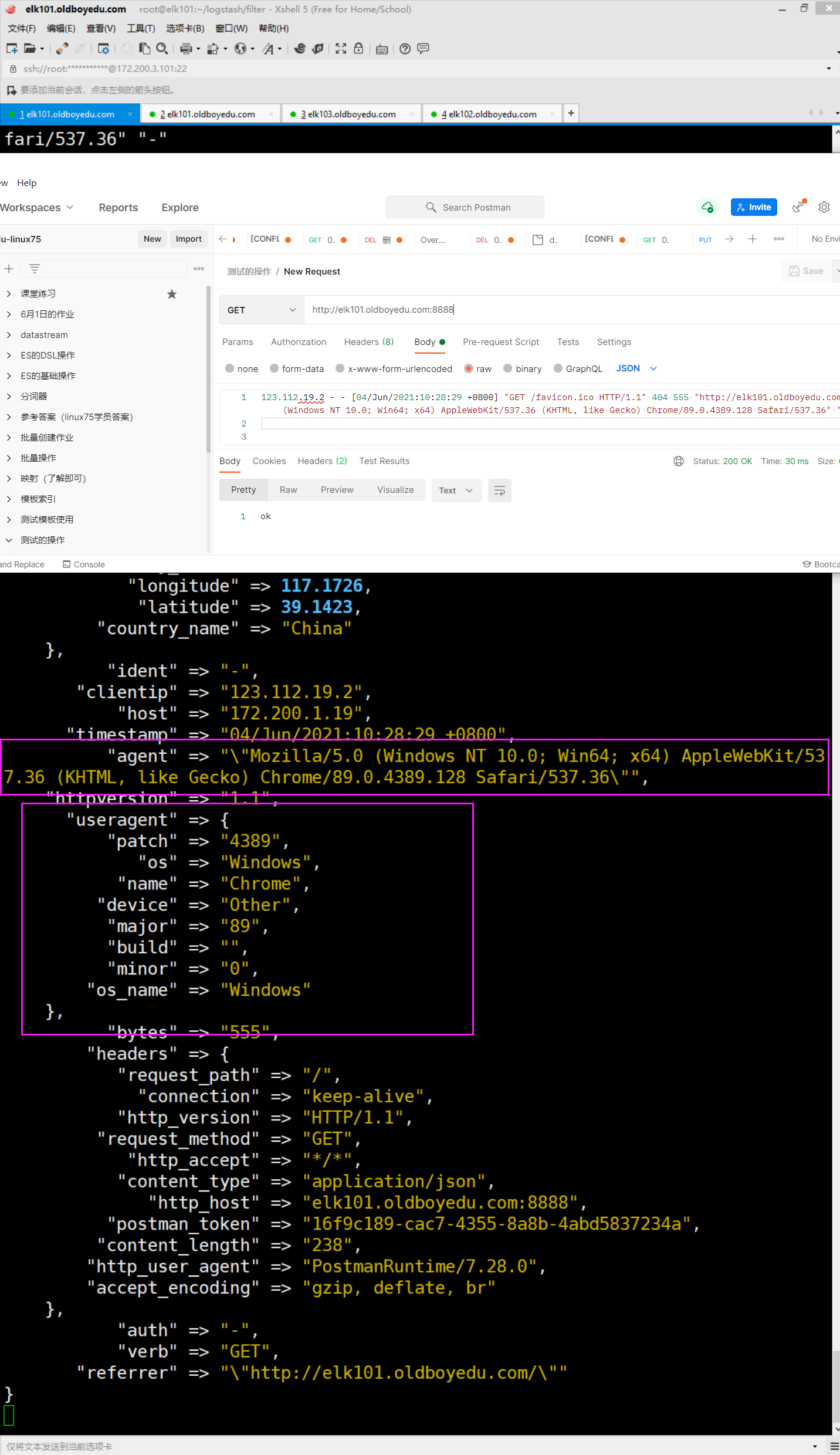Click the Xshell paste clipboard icon

[x=144, y=49]
